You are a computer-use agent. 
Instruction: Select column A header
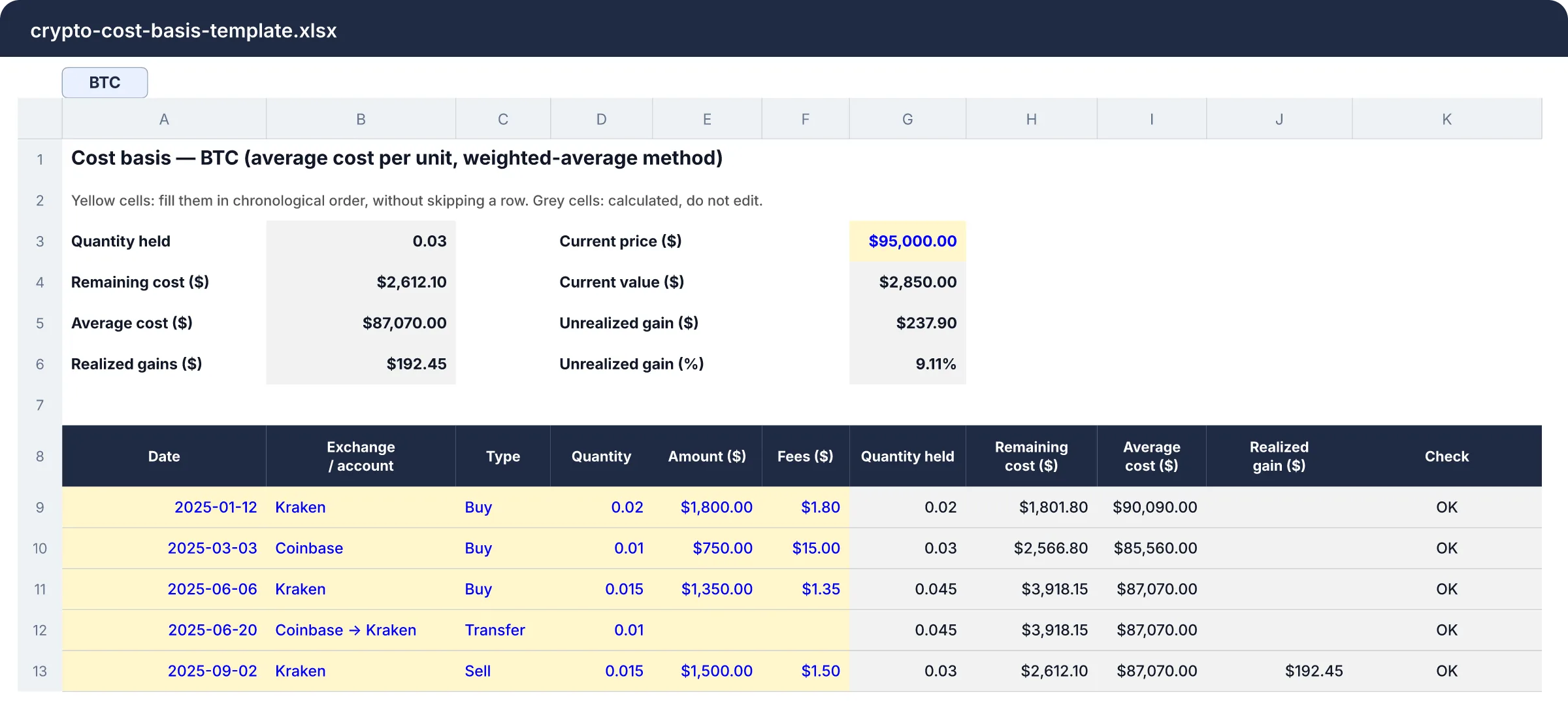tap(164, 119)
